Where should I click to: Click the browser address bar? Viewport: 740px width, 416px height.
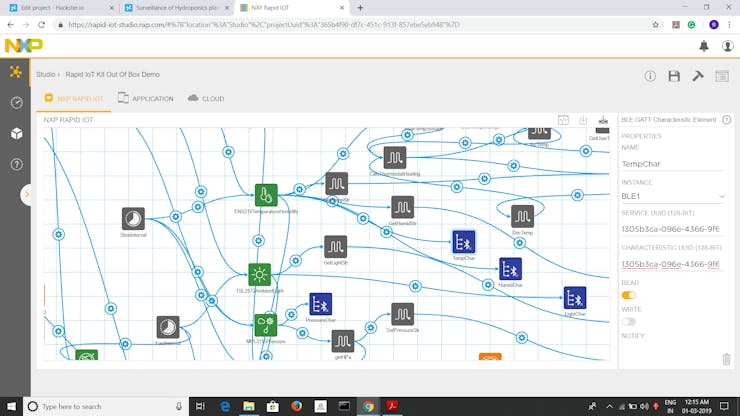coord(354,25)
